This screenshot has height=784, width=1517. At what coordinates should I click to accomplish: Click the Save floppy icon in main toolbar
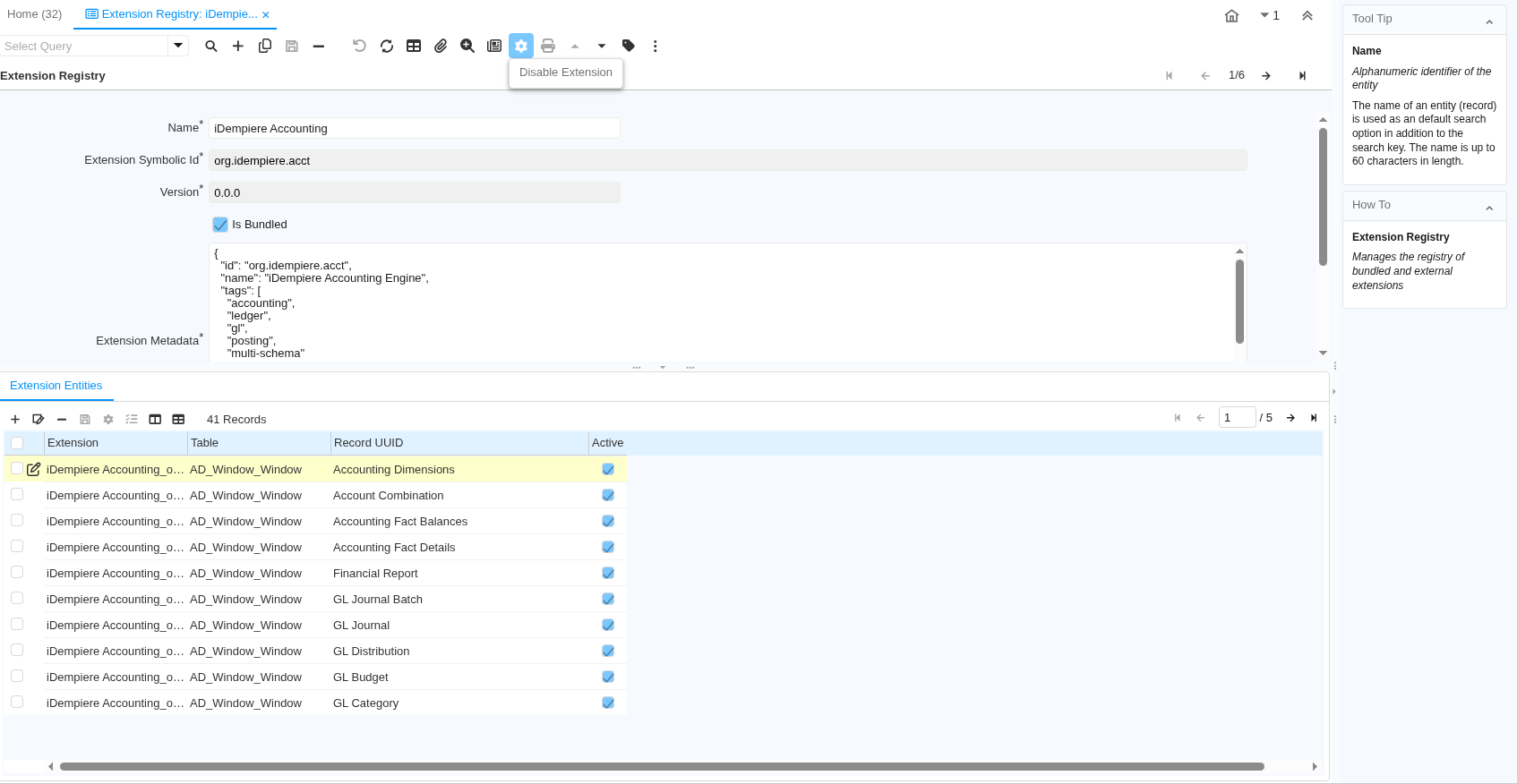tap(292, 46)
